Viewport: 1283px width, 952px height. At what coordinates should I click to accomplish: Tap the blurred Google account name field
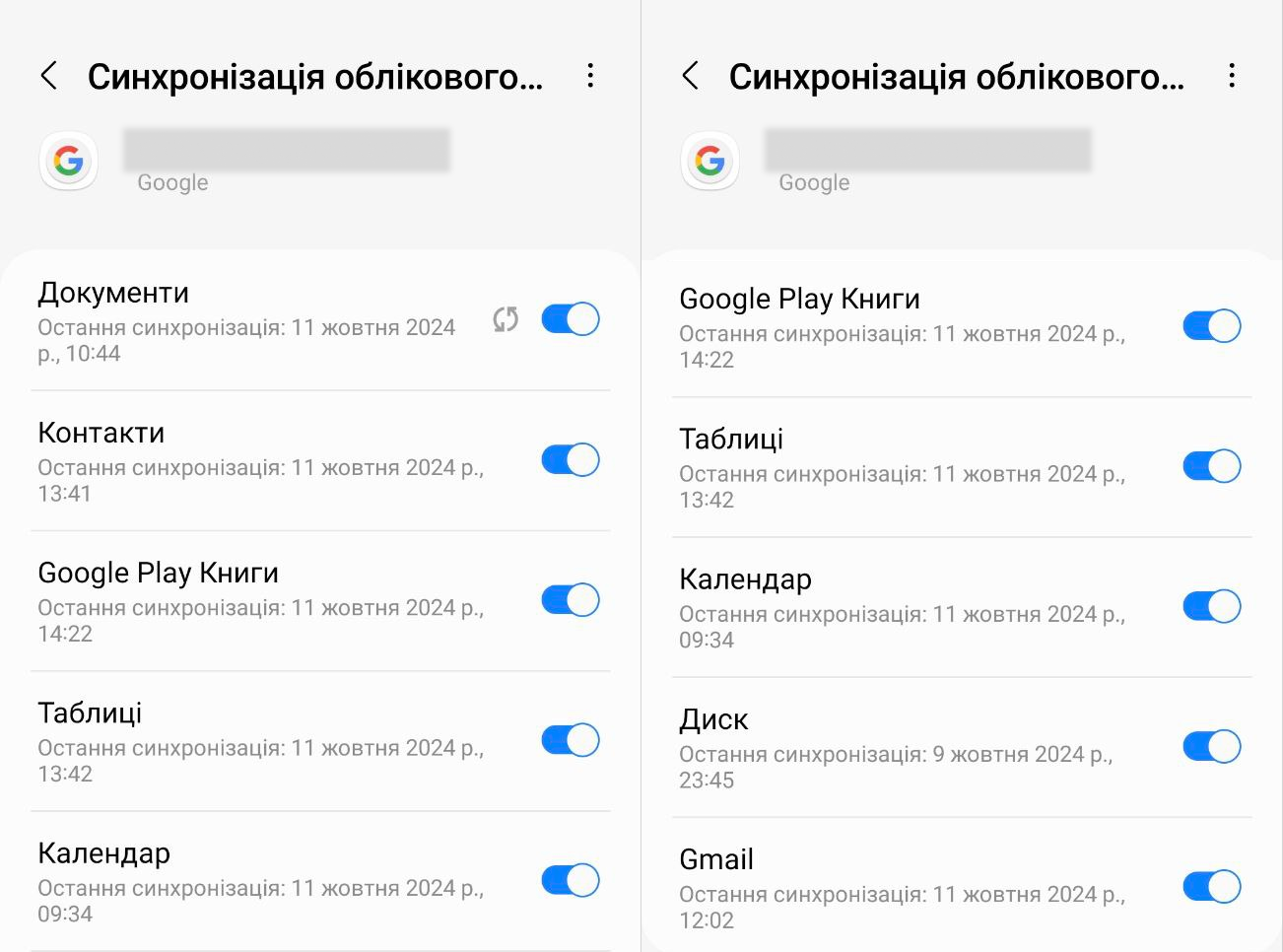286,148
